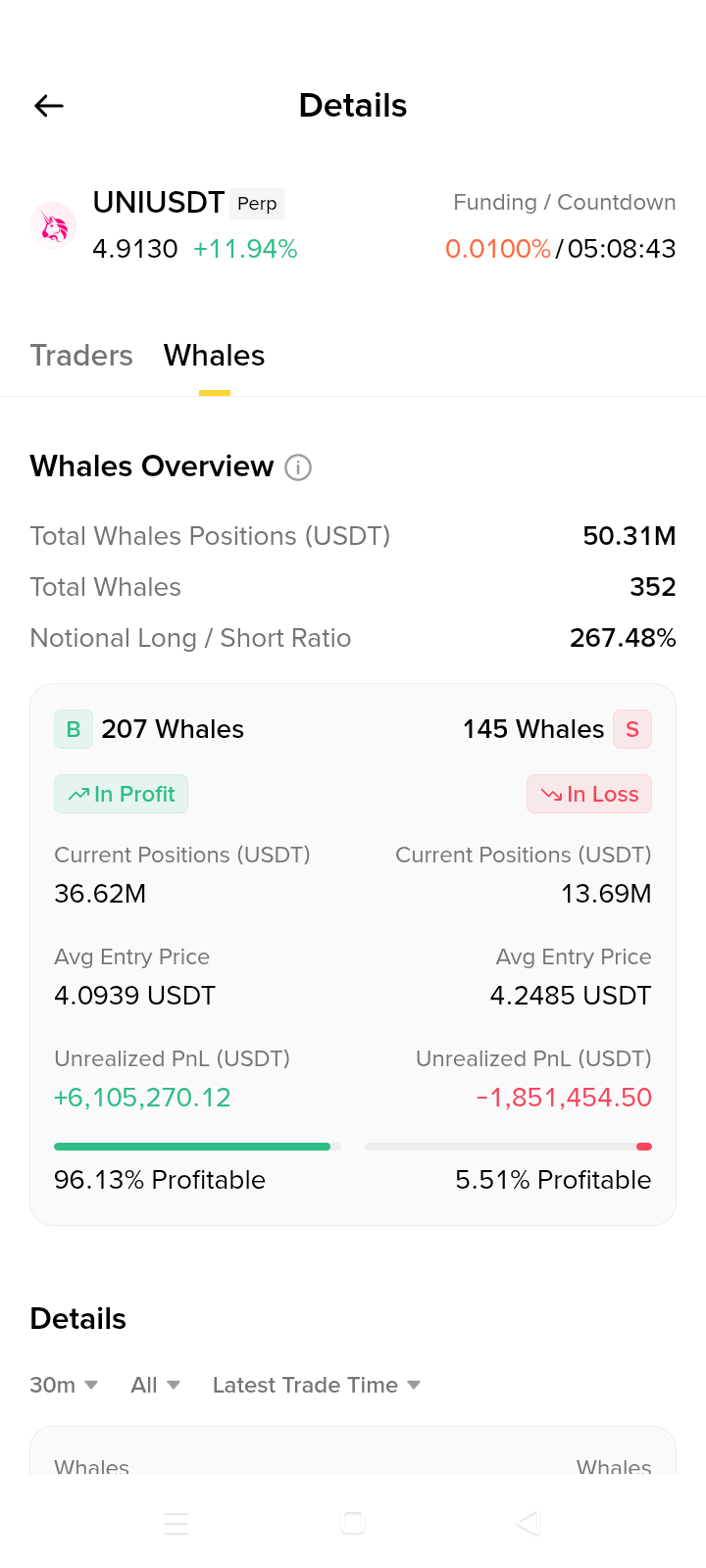Open the 30m timeframe dropdown

click(64, 1385)
